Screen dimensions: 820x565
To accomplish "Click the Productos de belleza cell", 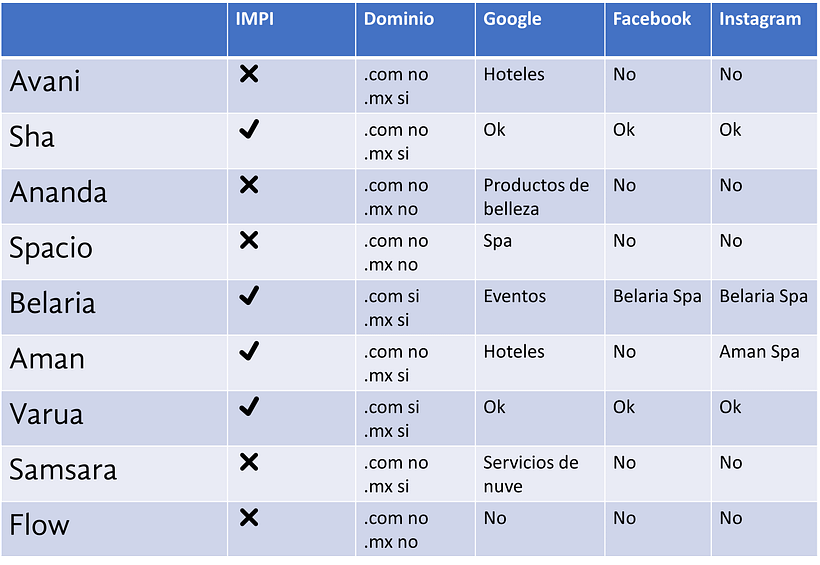I will point(540,196).
